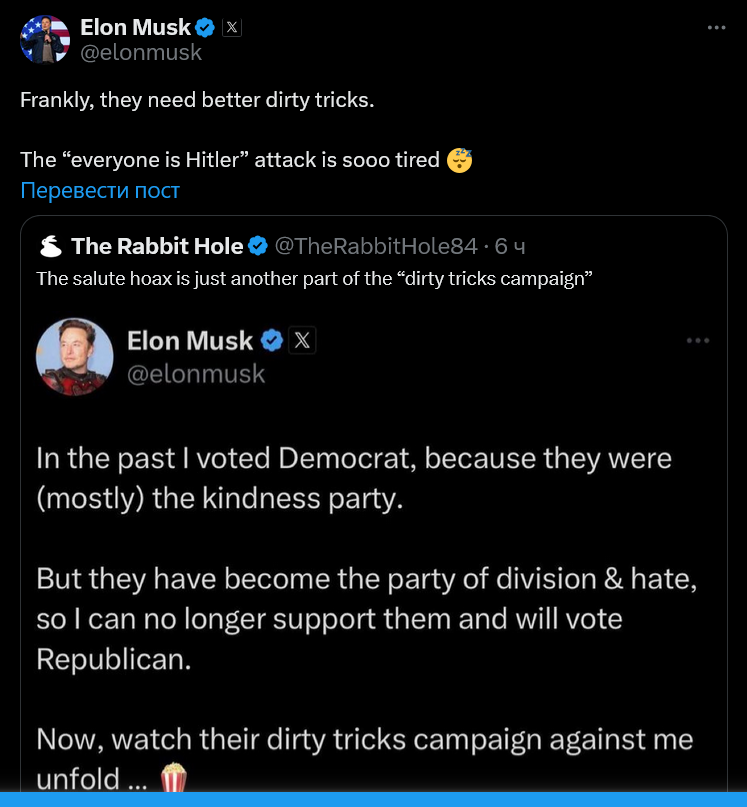Click Elon Musk's avatar inside the embedded screenshot
Screen dimensions: 747x807
(74, 357)
